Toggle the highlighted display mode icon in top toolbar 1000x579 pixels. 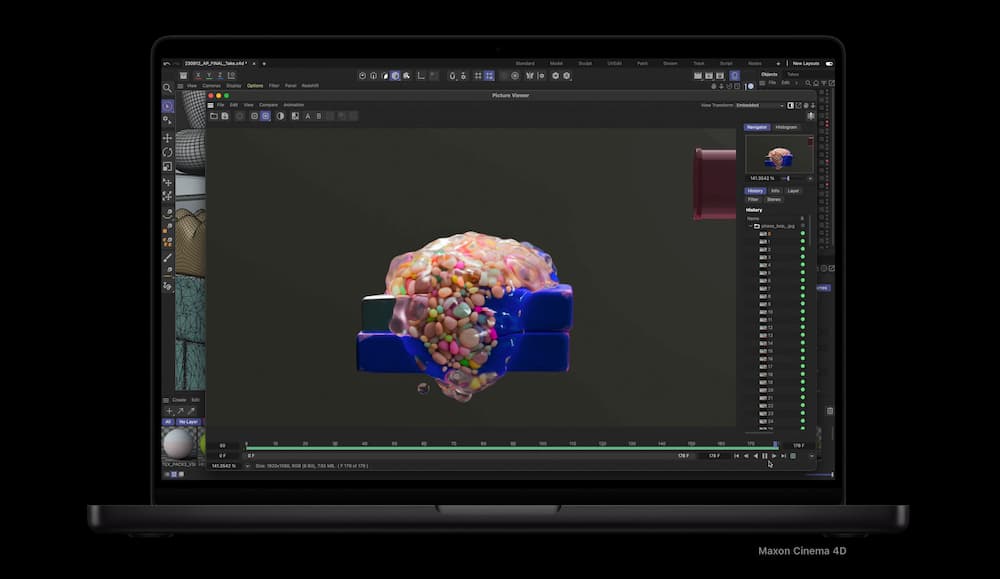click(x=395, y=76)
